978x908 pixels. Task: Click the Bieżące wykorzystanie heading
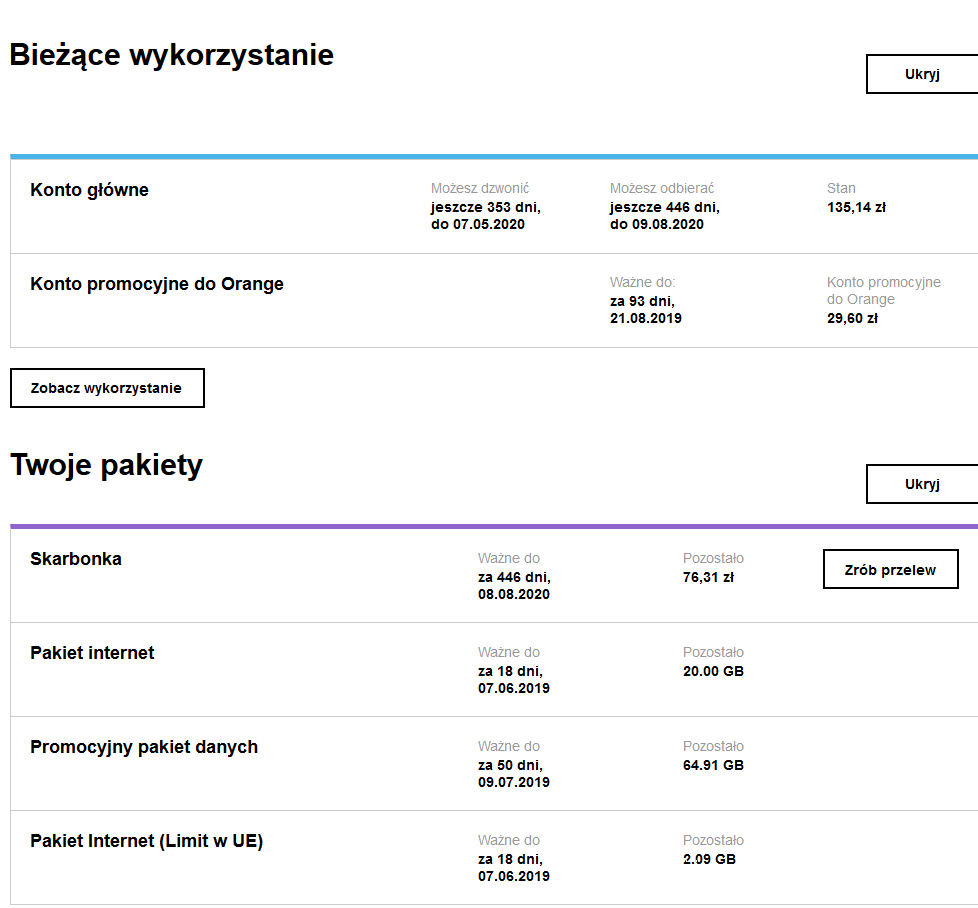171,56
